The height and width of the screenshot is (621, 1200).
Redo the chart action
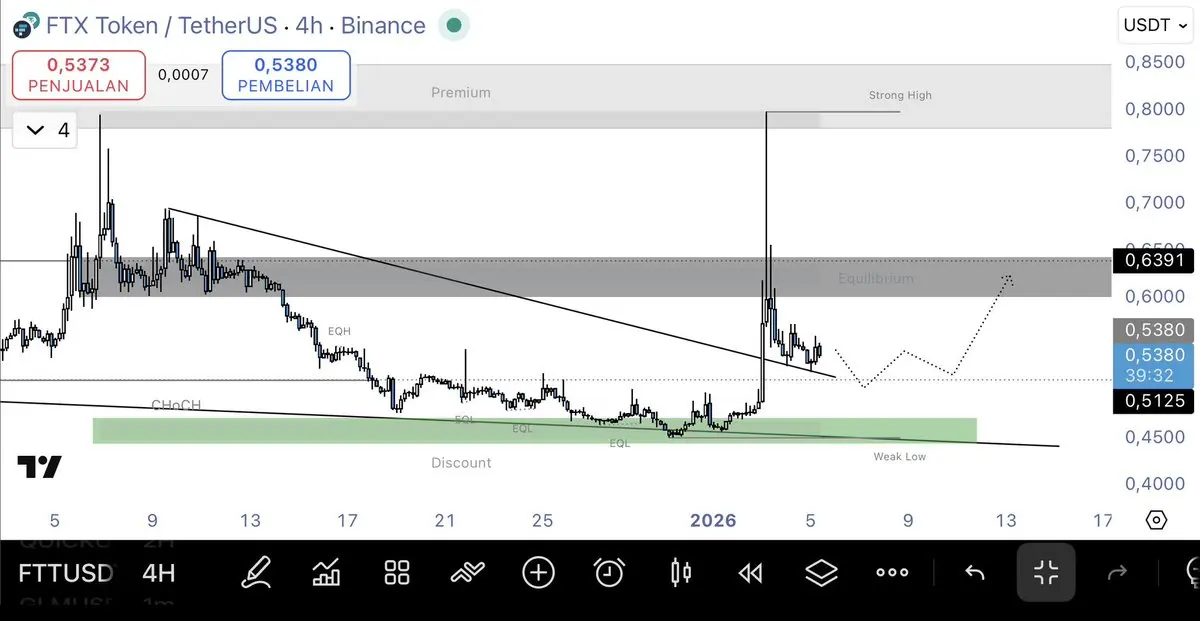click(1117, 572)
